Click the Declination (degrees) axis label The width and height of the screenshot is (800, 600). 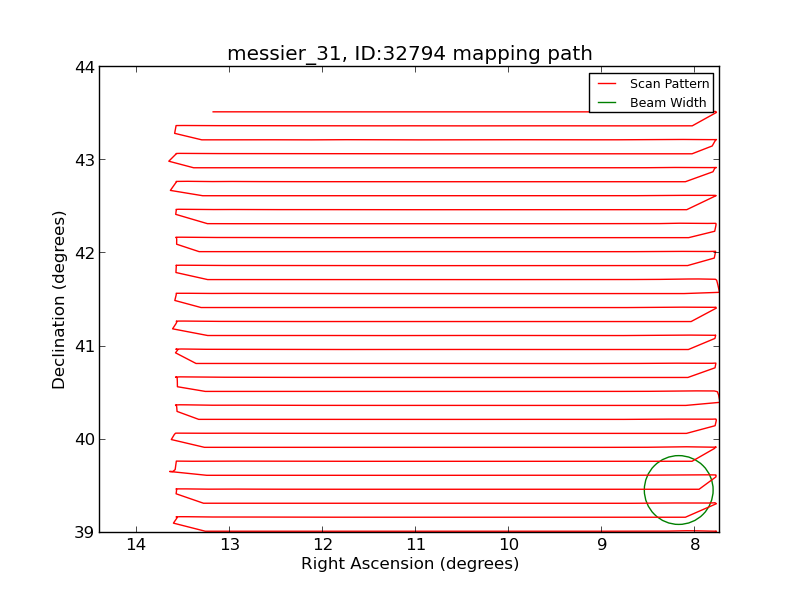coord(60,299)
